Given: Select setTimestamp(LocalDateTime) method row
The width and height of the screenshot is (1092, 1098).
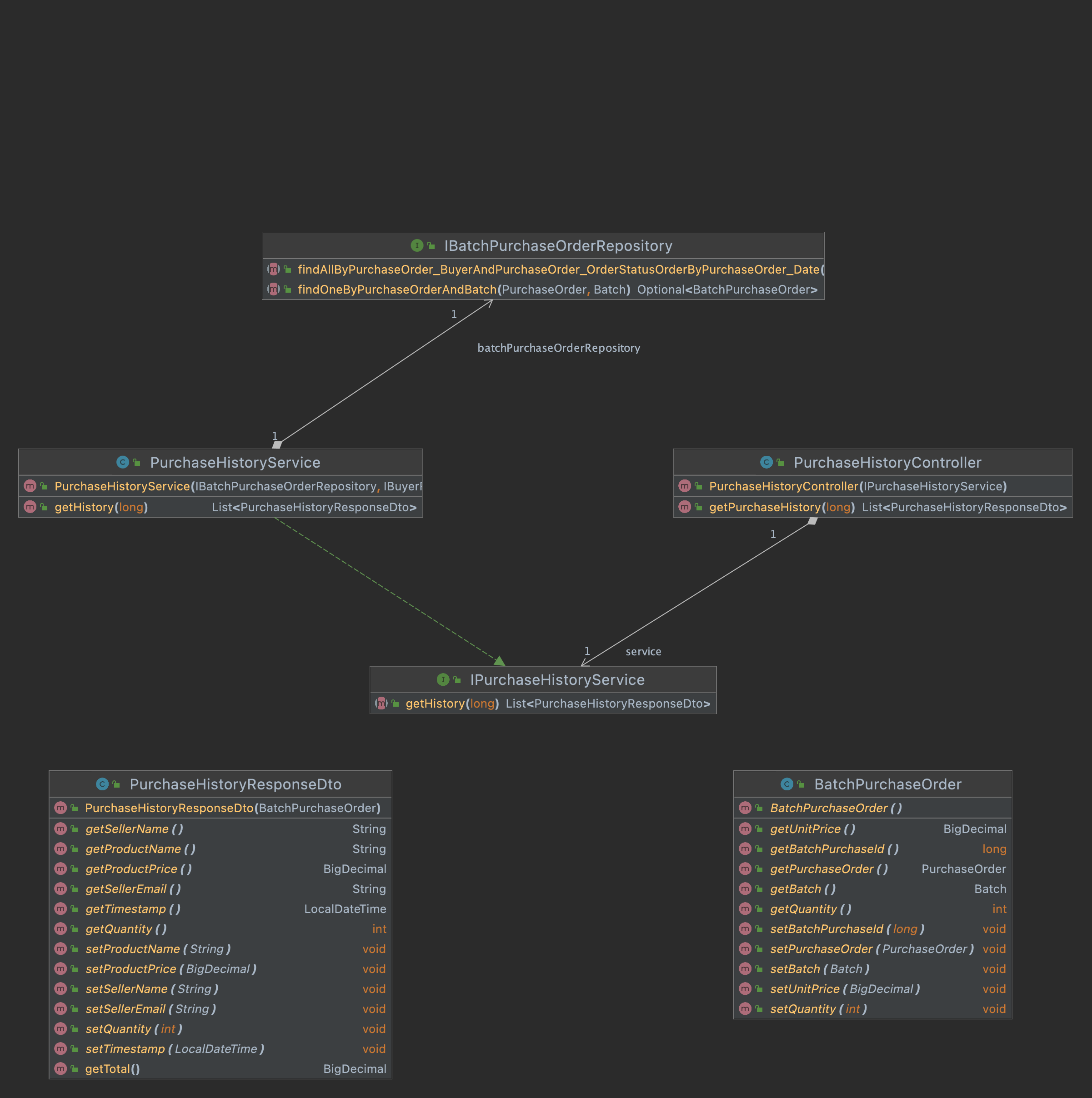Looking at the screenshot, I should click(x=175, y=1048).
